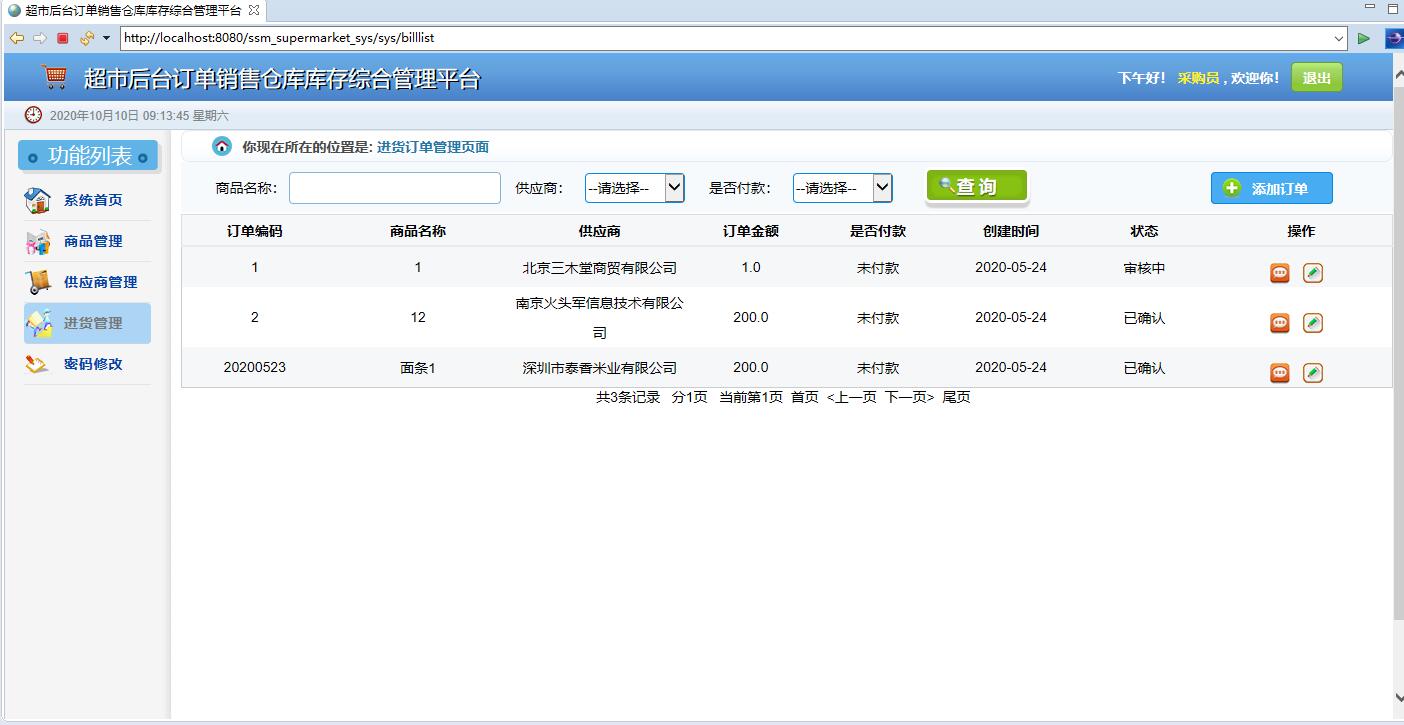This screenshot has width=1404, height=725.
Task: Click the 供应商管理 sidebar icon
Action: tap(39, 281)
